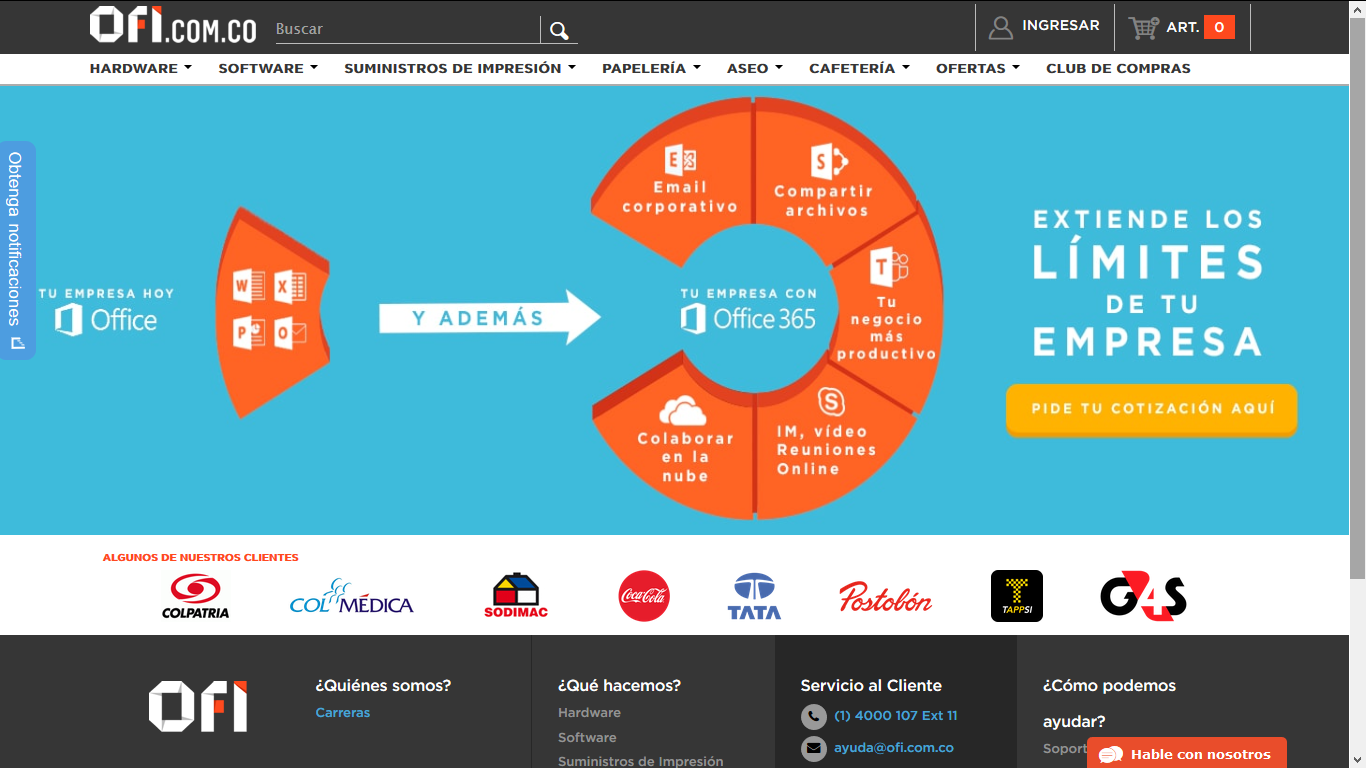Image resolution: width=1366 pixels, height=768 pixels.
Task: Click the chat bubble icon in Hable con nosotros
Action: [x=1110, y=755]
